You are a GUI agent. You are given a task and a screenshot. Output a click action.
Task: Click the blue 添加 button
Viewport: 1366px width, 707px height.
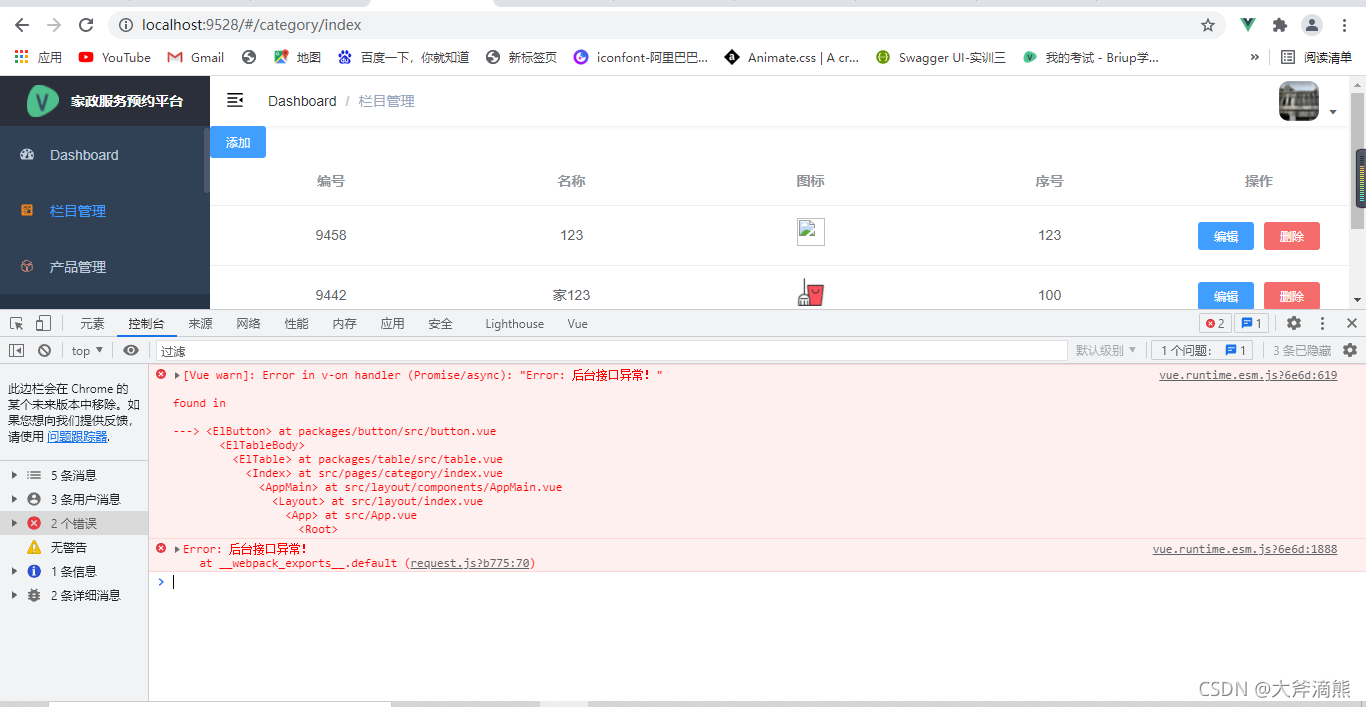click(x=237, y=142)
